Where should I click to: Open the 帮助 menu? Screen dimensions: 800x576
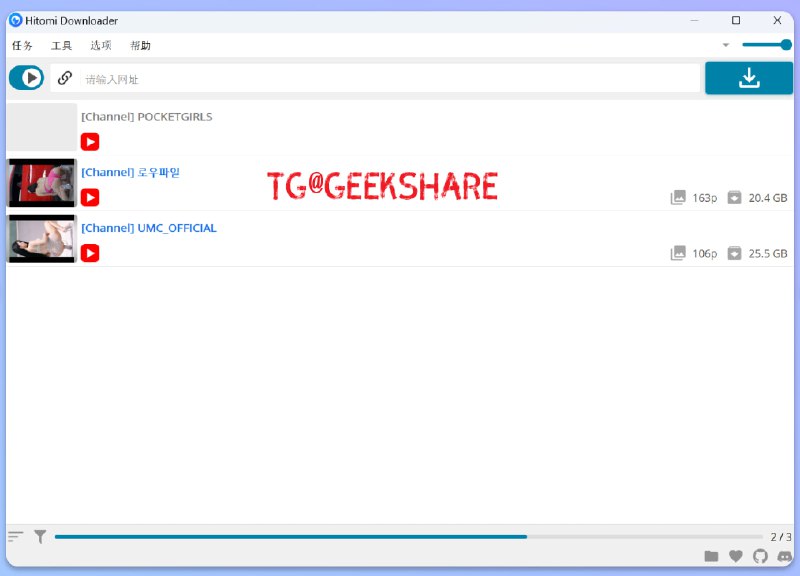point(138,45)
